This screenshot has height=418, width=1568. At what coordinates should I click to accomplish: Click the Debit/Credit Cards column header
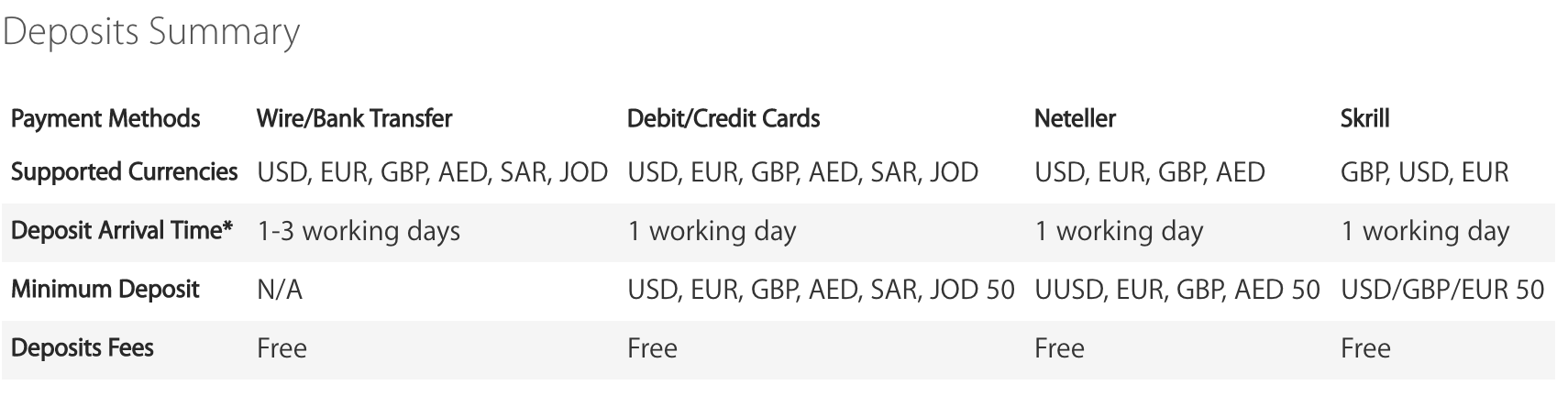tap(723, 119)
